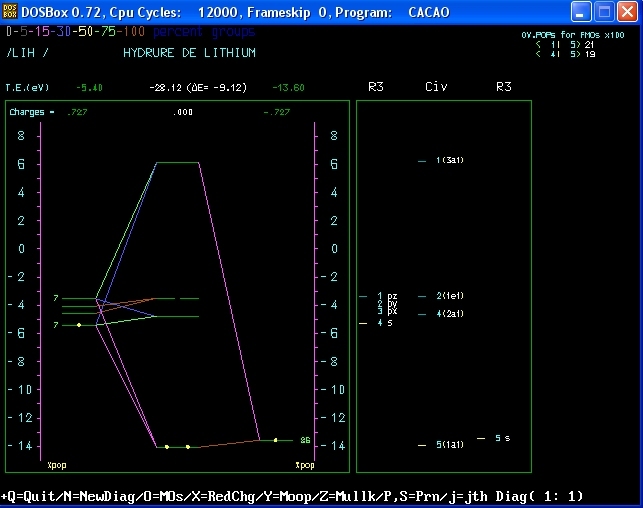643x508 pixels.
Task: Click the .000 charge value
Action: tap(182, 112)
